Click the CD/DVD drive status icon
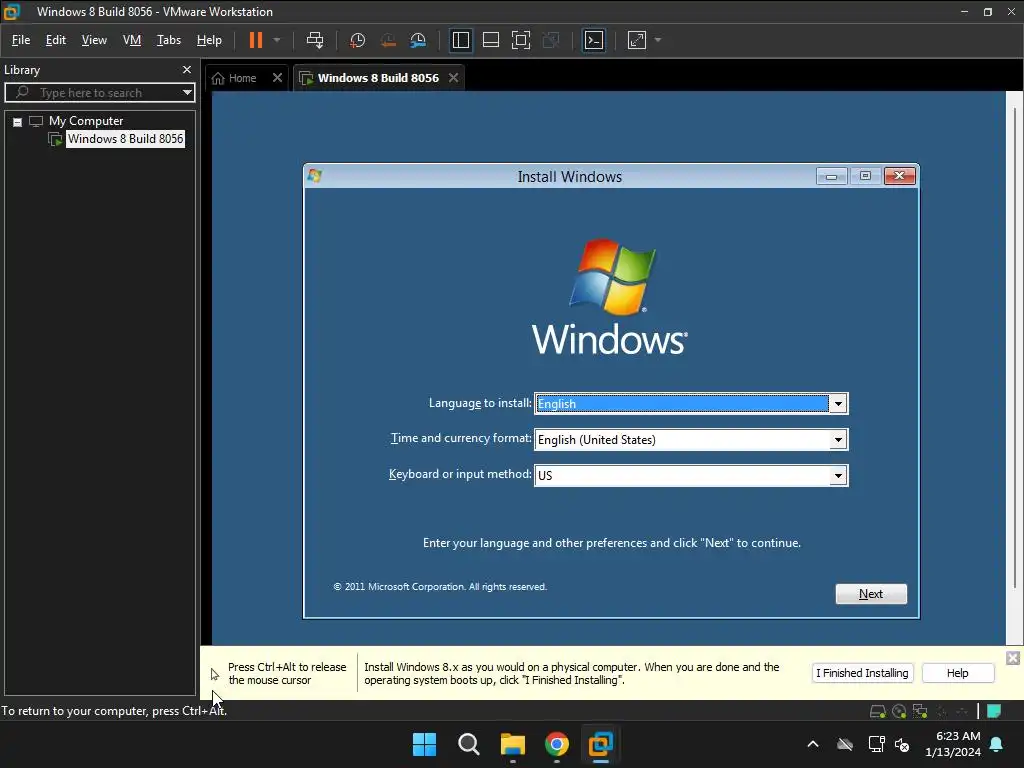The width and height of the screenshot is (1024, 768). tap(899, 711)
